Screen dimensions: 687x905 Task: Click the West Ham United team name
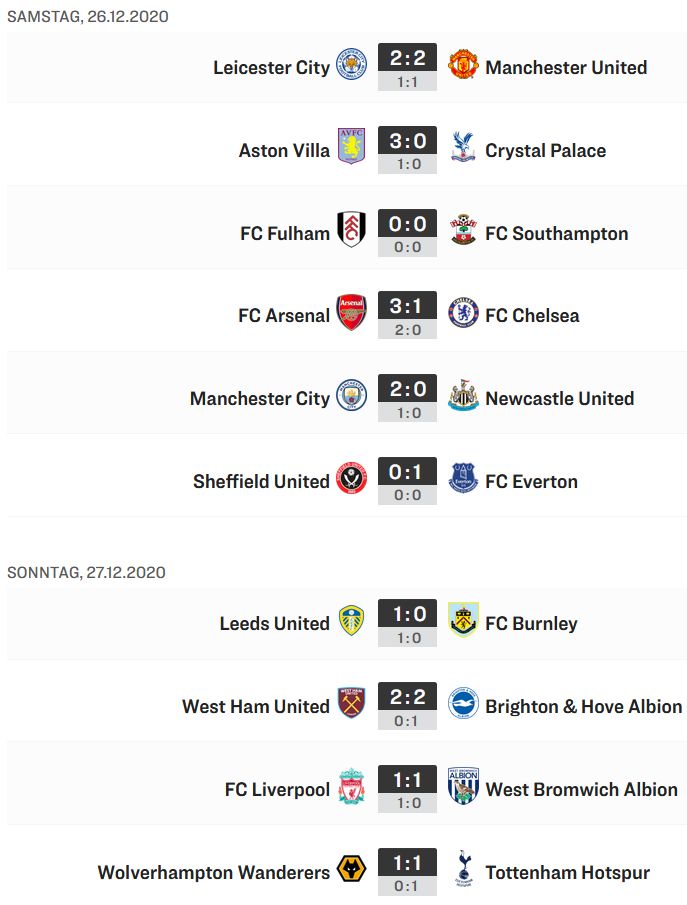click(256, 706)
